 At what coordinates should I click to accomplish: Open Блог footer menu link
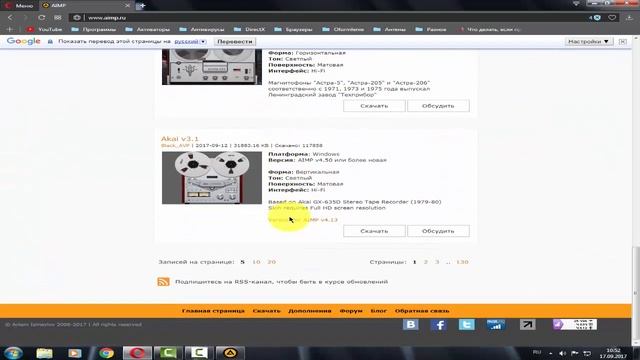tap(378, 311)
